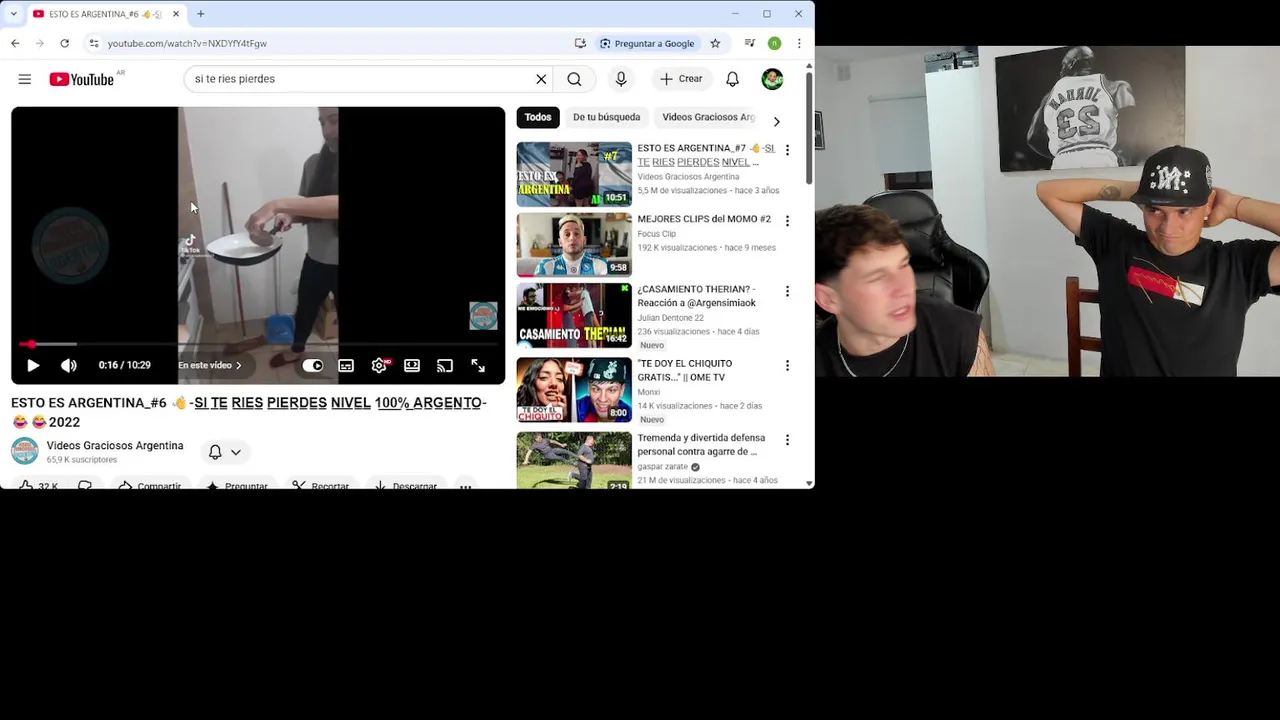1280x720 pixels.
Task: Open options for CASAMIENTO THERIAN video
Action: point(787,291)
